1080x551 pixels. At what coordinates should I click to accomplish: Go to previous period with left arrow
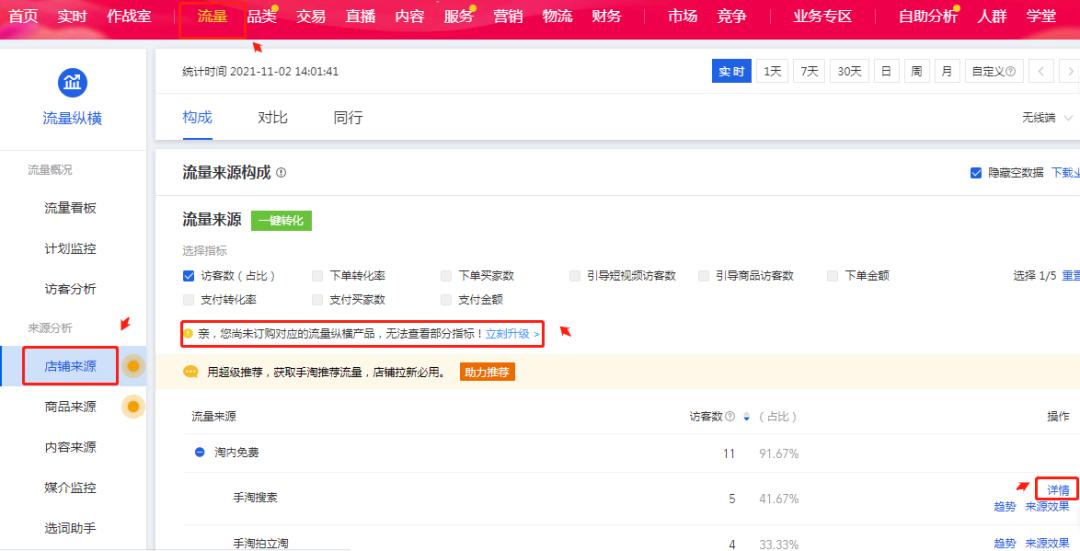[1041, 71]
